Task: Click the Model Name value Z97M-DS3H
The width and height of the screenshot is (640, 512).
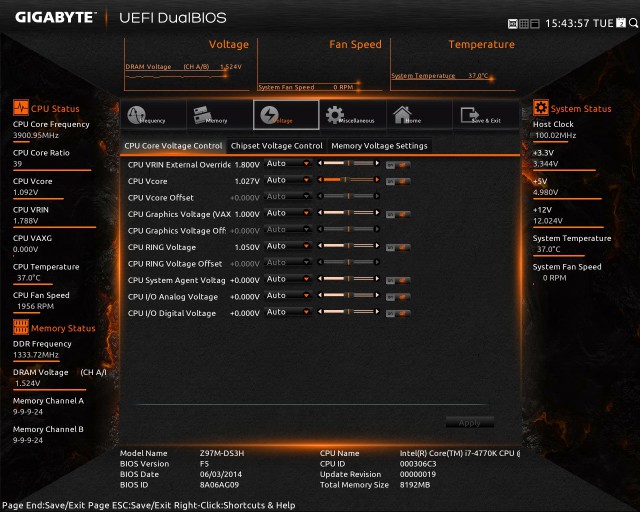Action: 222,453
